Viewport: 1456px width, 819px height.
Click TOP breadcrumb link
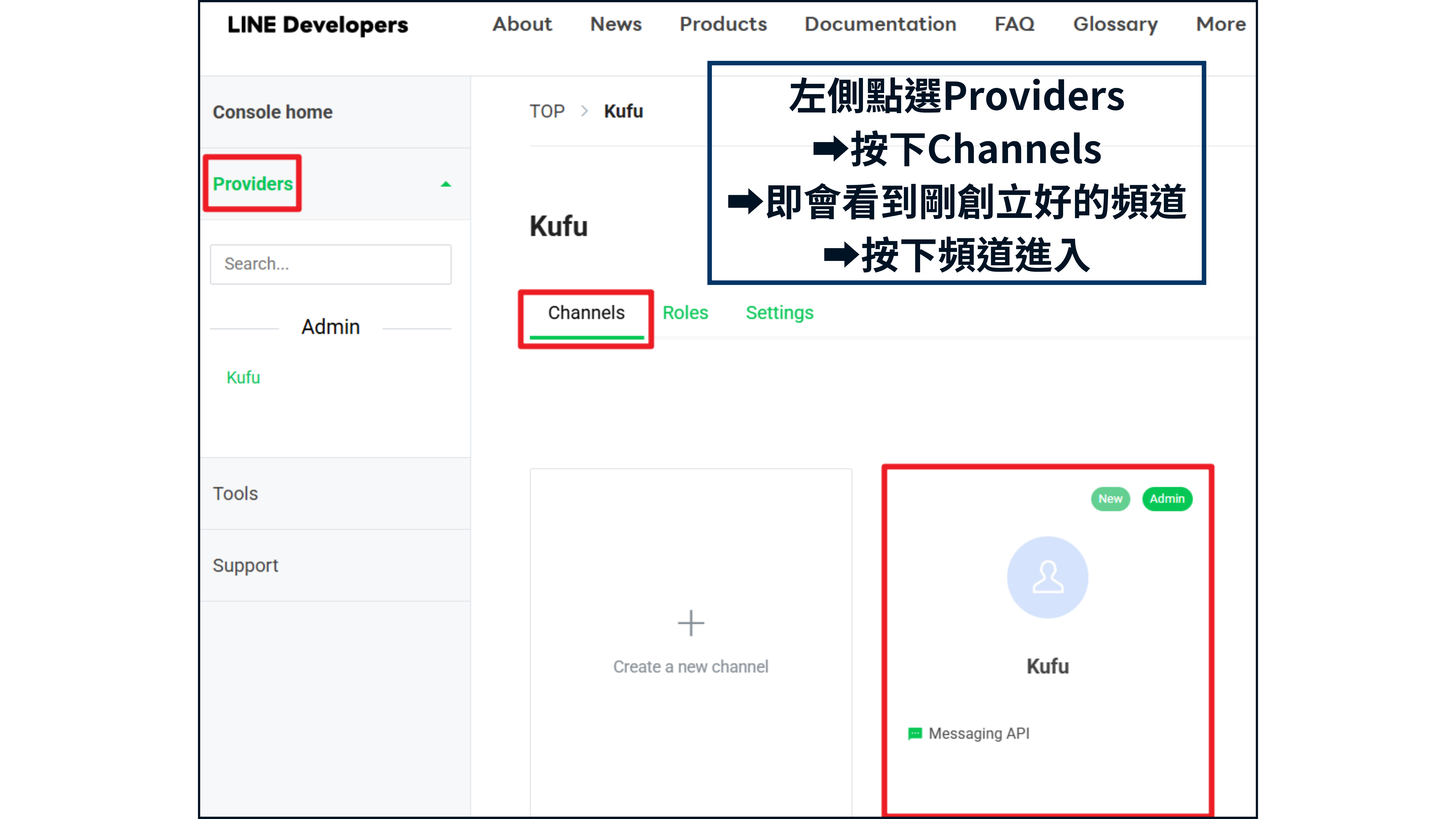tap(546, 111)
